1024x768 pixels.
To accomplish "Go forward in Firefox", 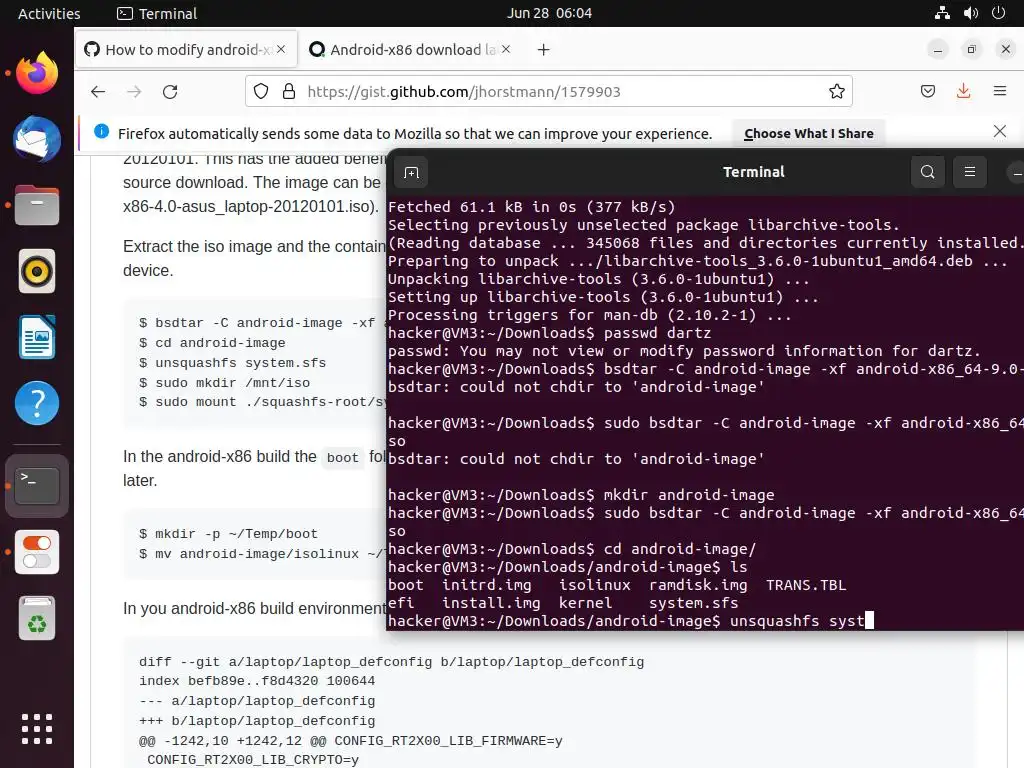I will (134, 91).
